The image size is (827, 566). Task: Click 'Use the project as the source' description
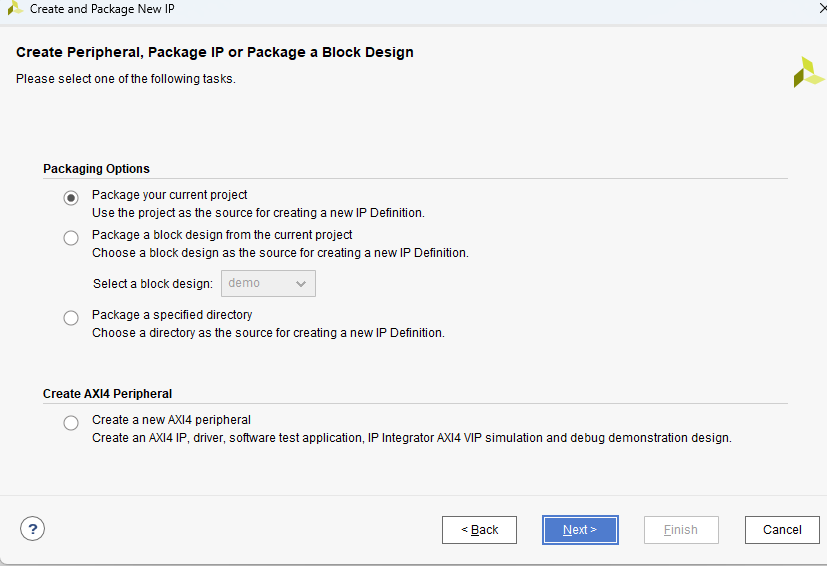pyautogui.click(x=258, y=213)
